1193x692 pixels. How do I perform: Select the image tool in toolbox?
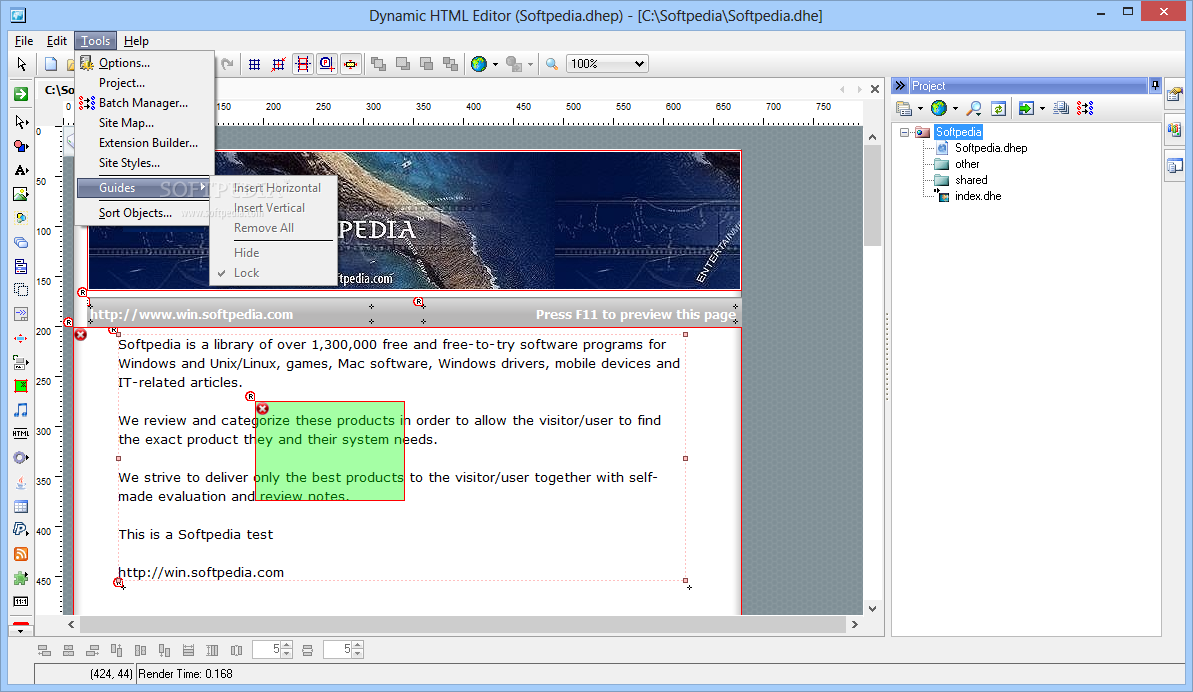(x=21, y=194)
